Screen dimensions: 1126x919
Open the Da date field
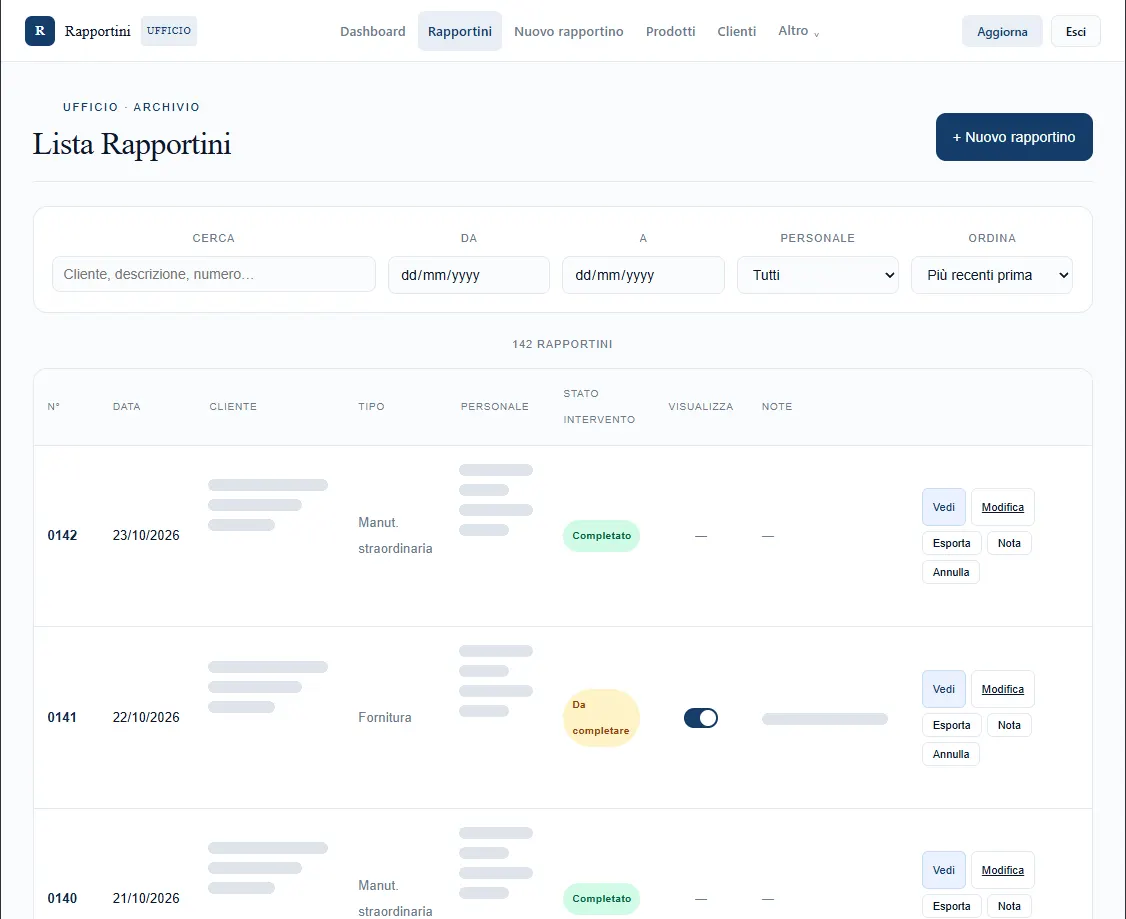click(469, 275)
